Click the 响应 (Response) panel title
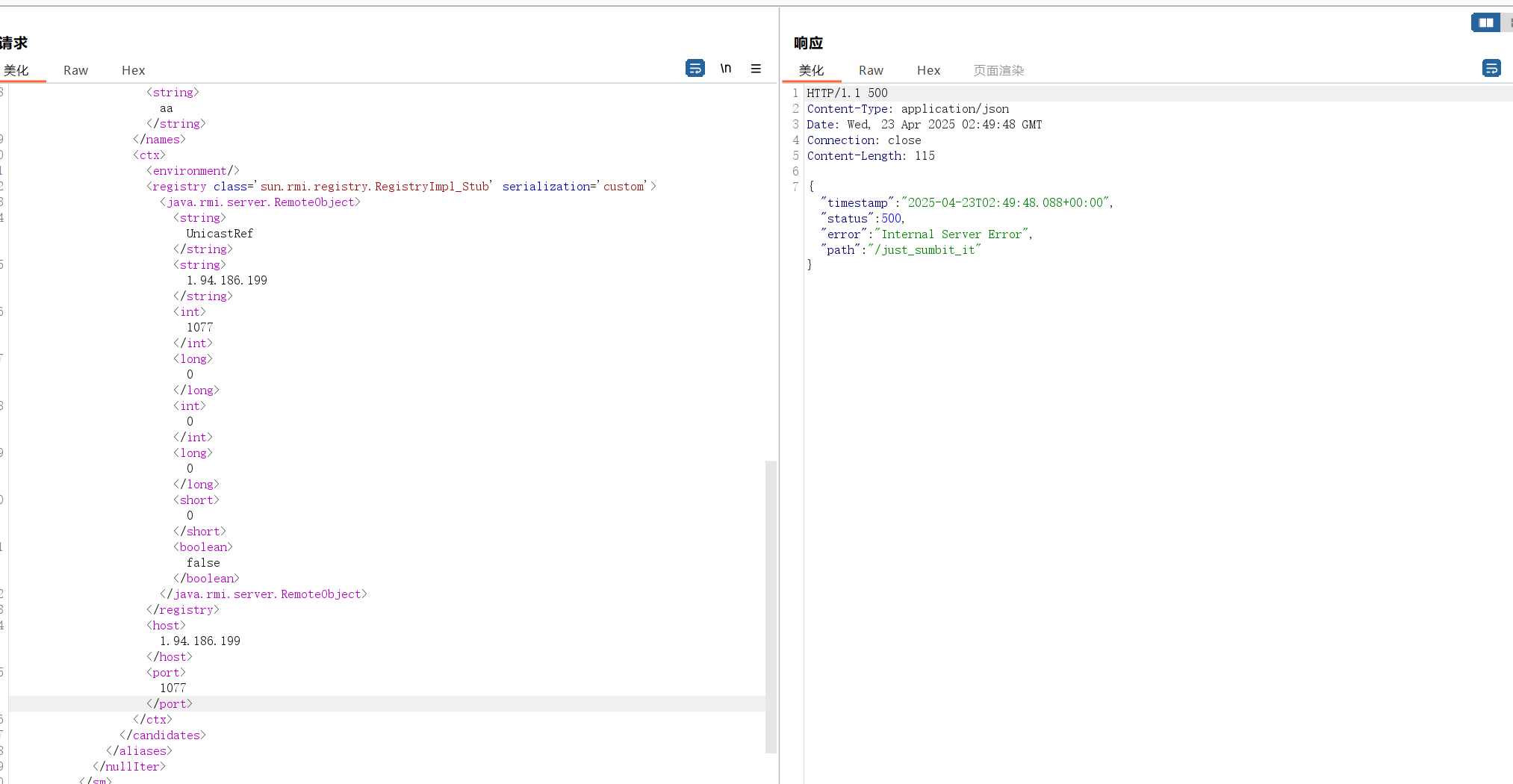The height and width of the screenshot is (784, 1513). (x=808, y=43)
